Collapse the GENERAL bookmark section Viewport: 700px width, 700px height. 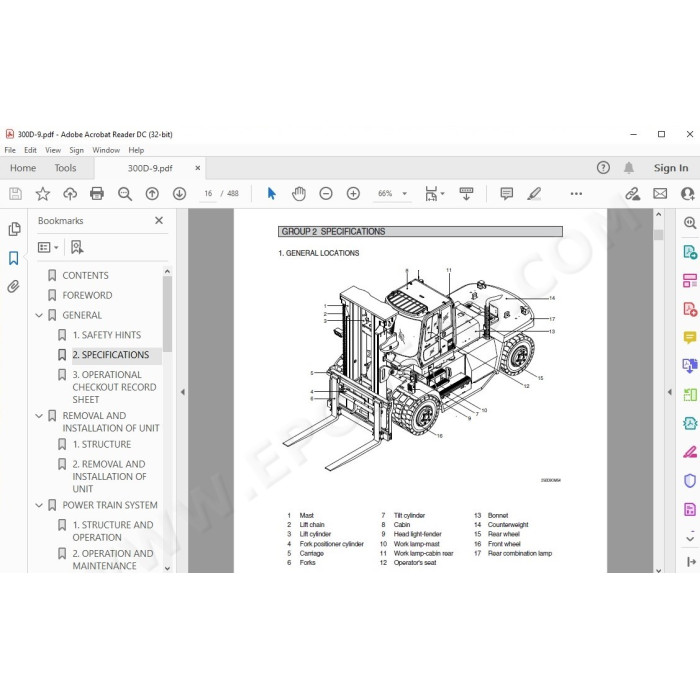pos(39,315)
